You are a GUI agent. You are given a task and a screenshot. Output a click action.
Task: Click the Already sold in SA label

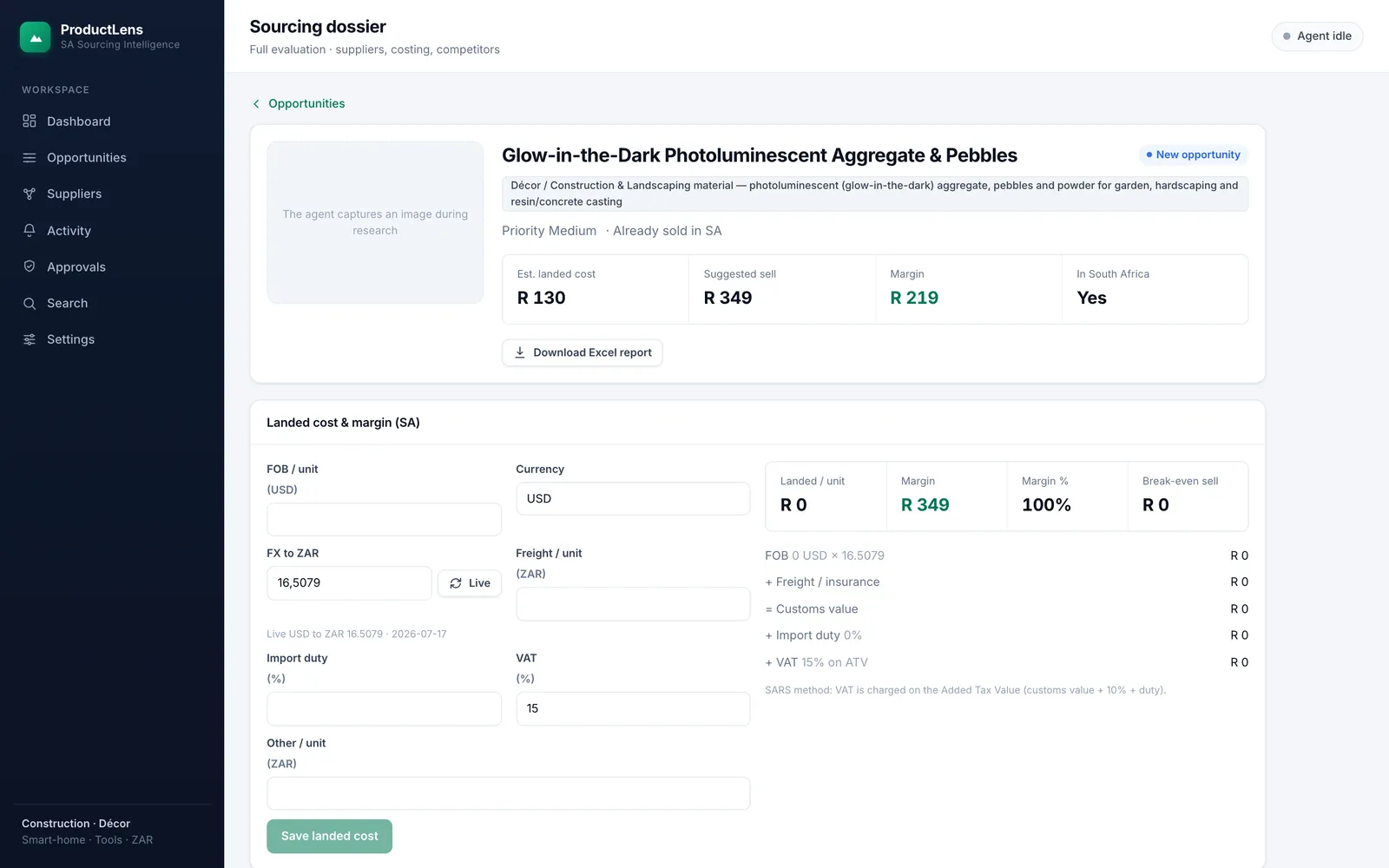click(667, 231)
